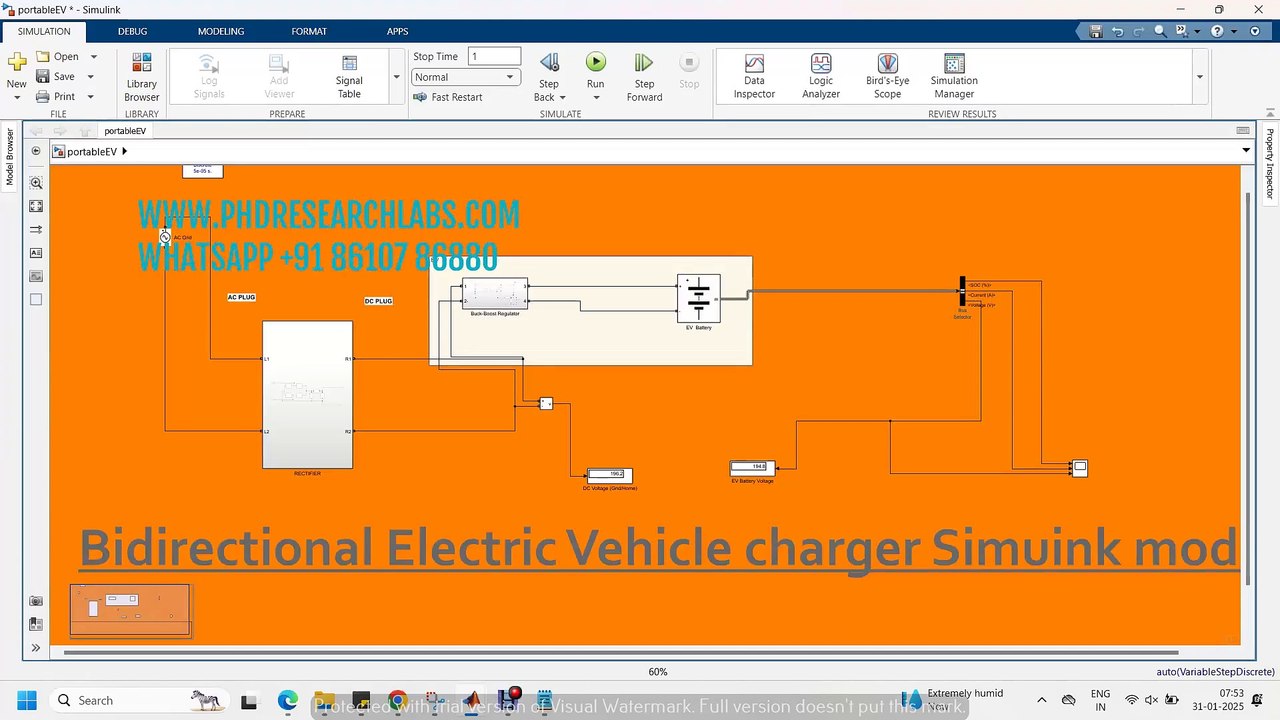Open the Simulation Manager
The image size is (1280, 720).
pyautogui.click(x=954, y=77)
